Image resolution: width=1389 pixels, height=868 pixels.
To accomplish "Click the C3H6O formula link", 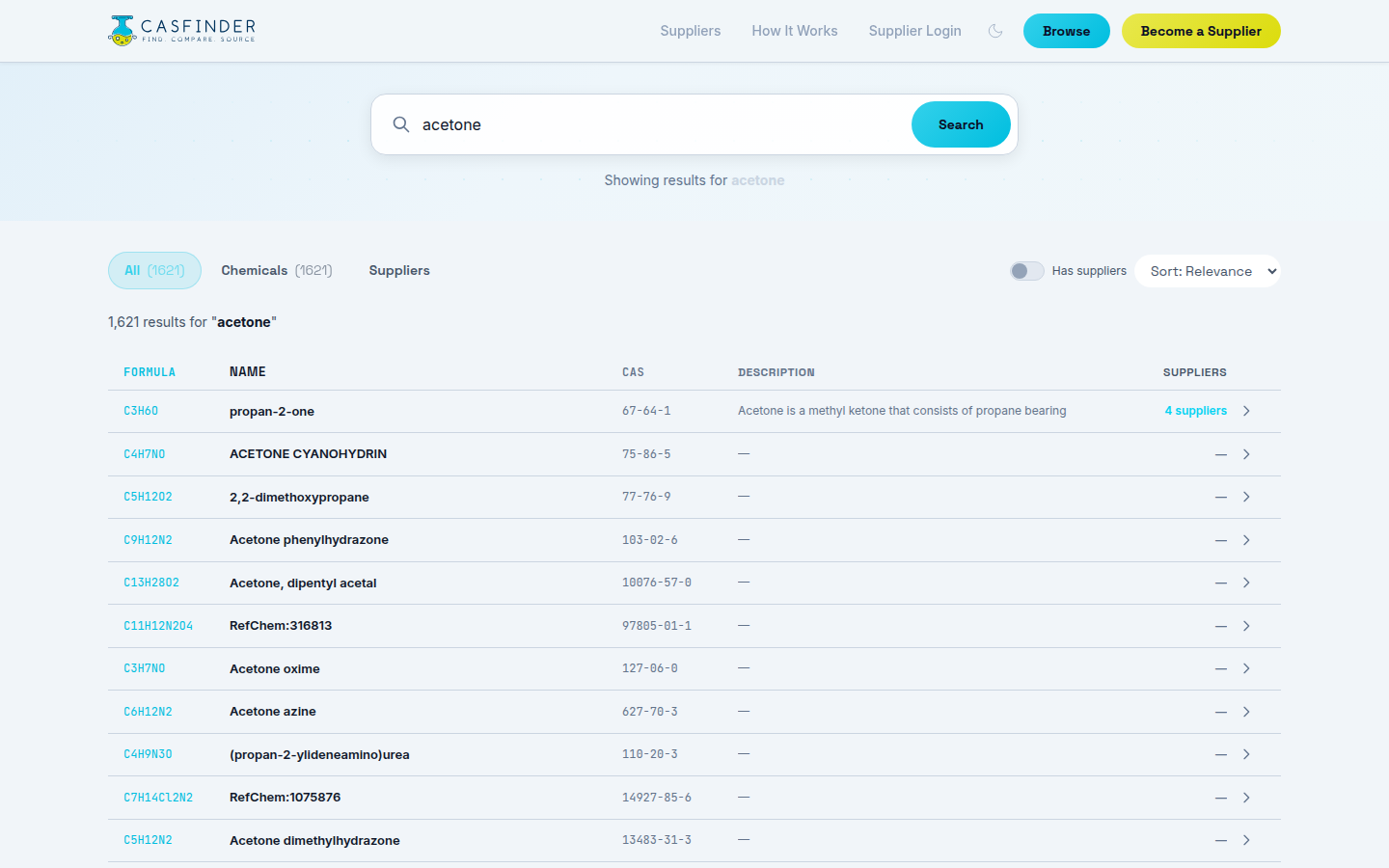I will (140, 410).
